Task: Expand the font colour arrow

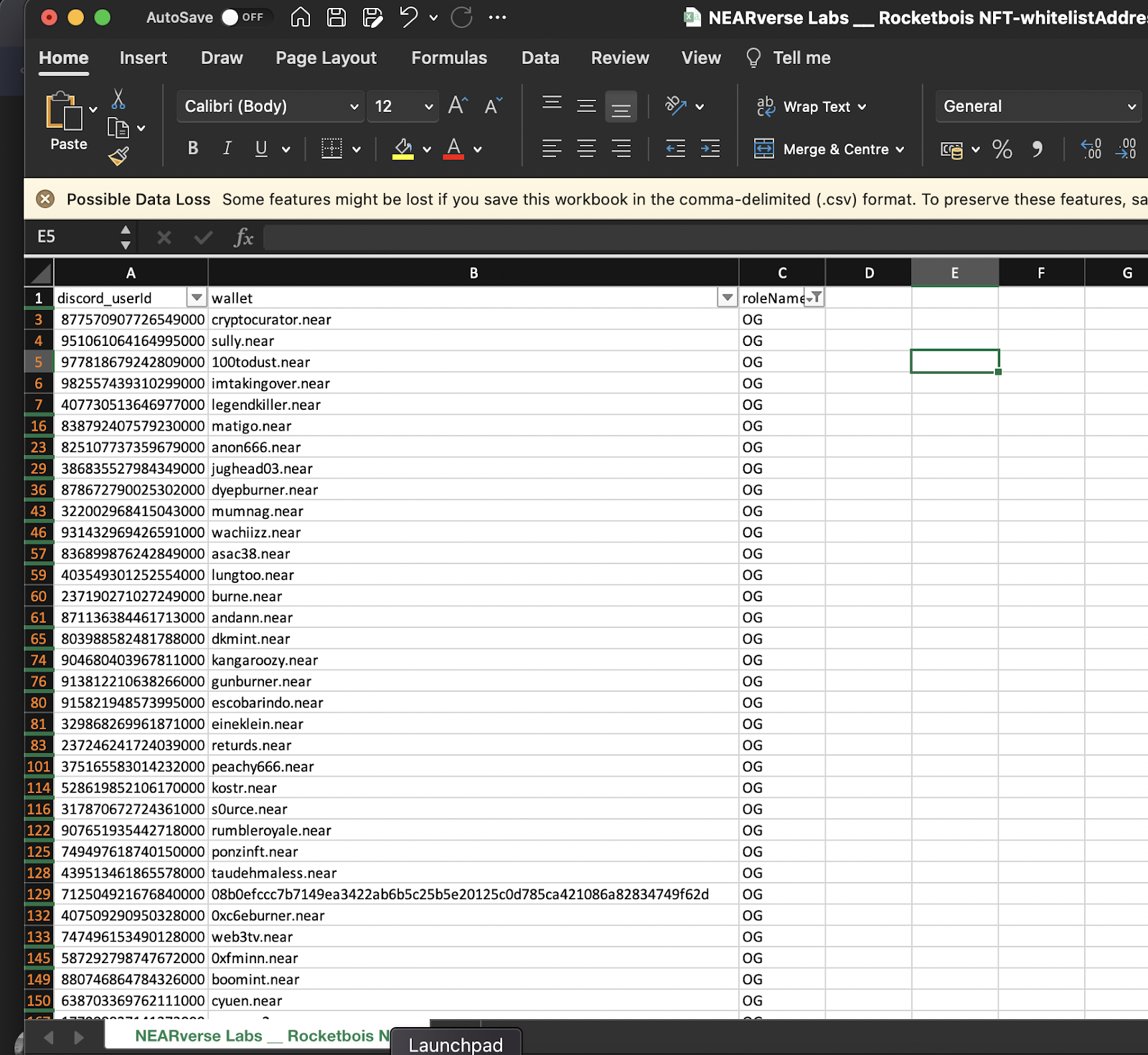Action: point(478,149)
